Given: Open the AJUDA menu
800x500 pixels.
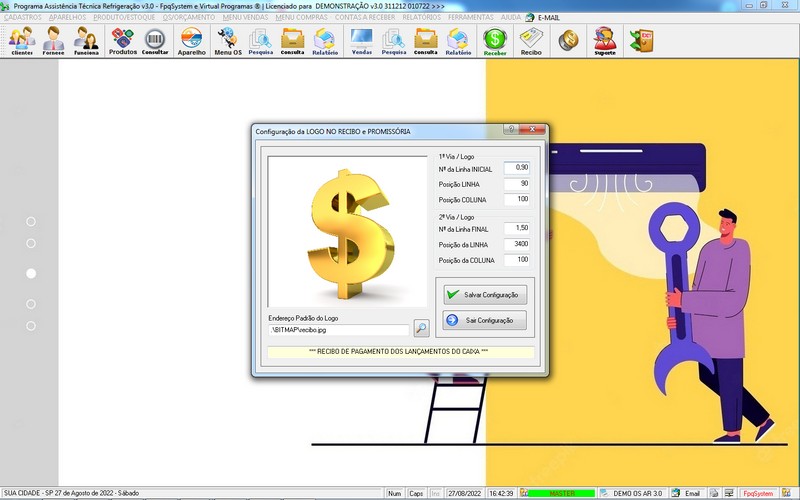Looking at the screenshot, I should (x=511, y=17).
